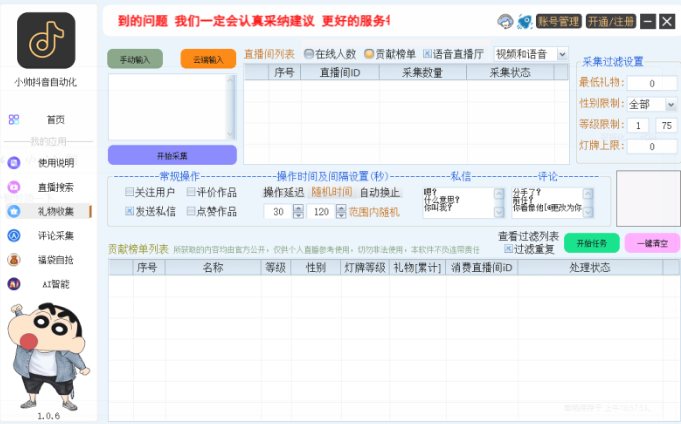The height and width of the screenshot is (424, 681).
Task: Open the 账号管理 button
Action: (x=559, y=21)
